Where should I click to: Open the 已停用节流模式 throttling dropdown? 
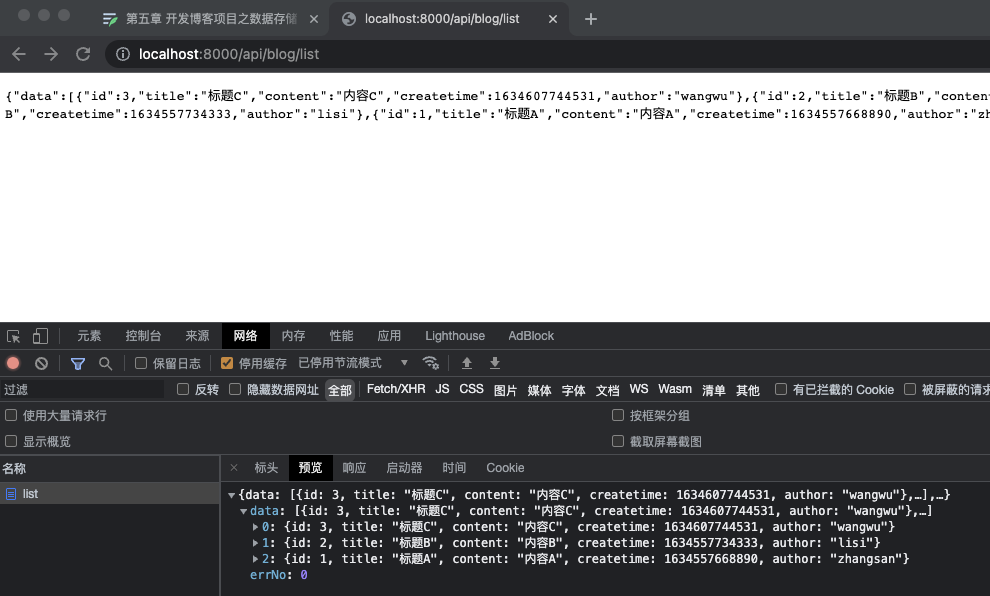click(354, 363)
